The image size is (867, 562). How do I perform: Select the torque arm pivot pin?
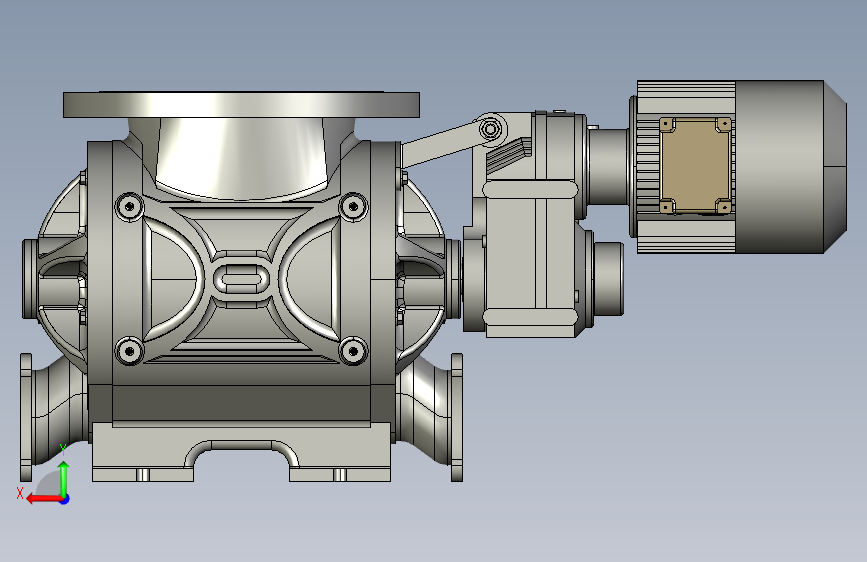pyautogui.click(x=490, y=130)
